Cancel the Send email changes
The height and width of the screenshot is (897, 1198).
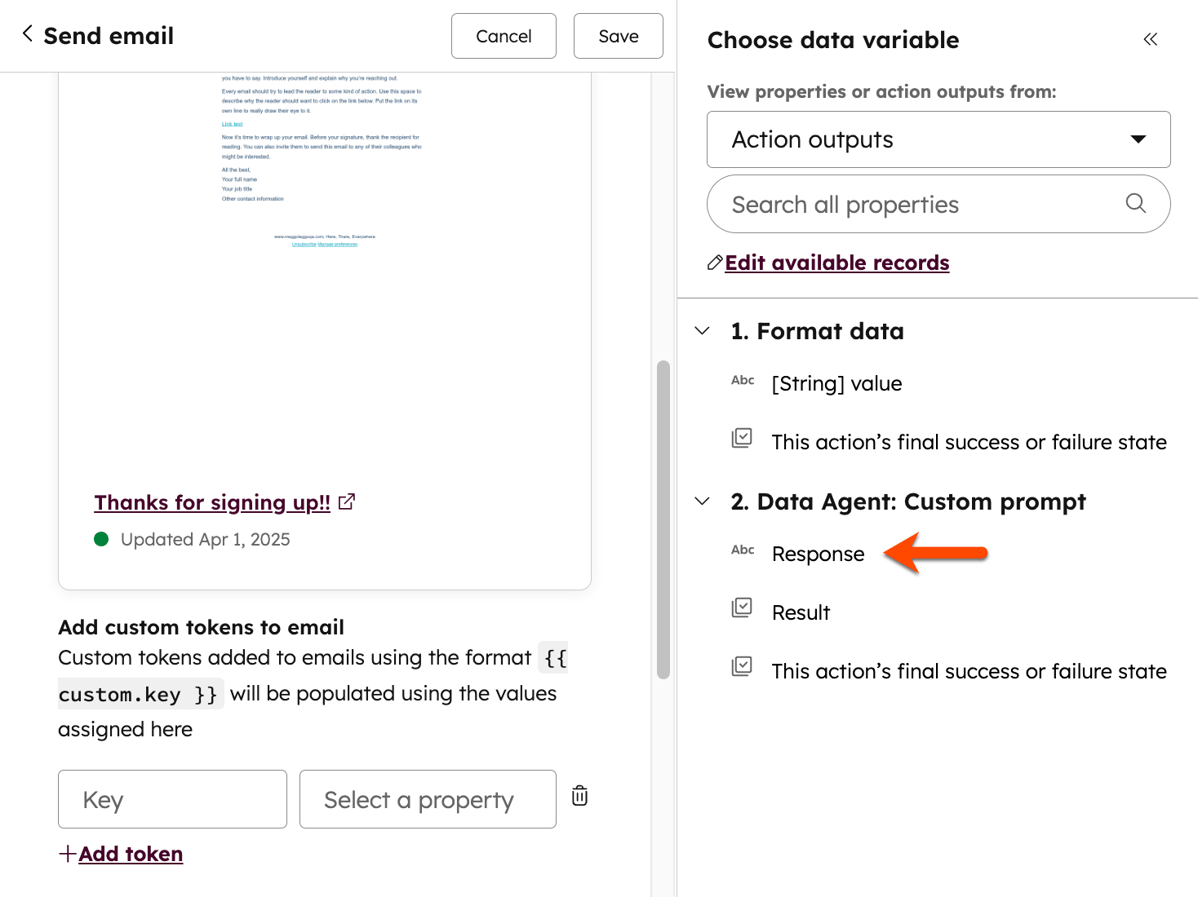(503, 35)
